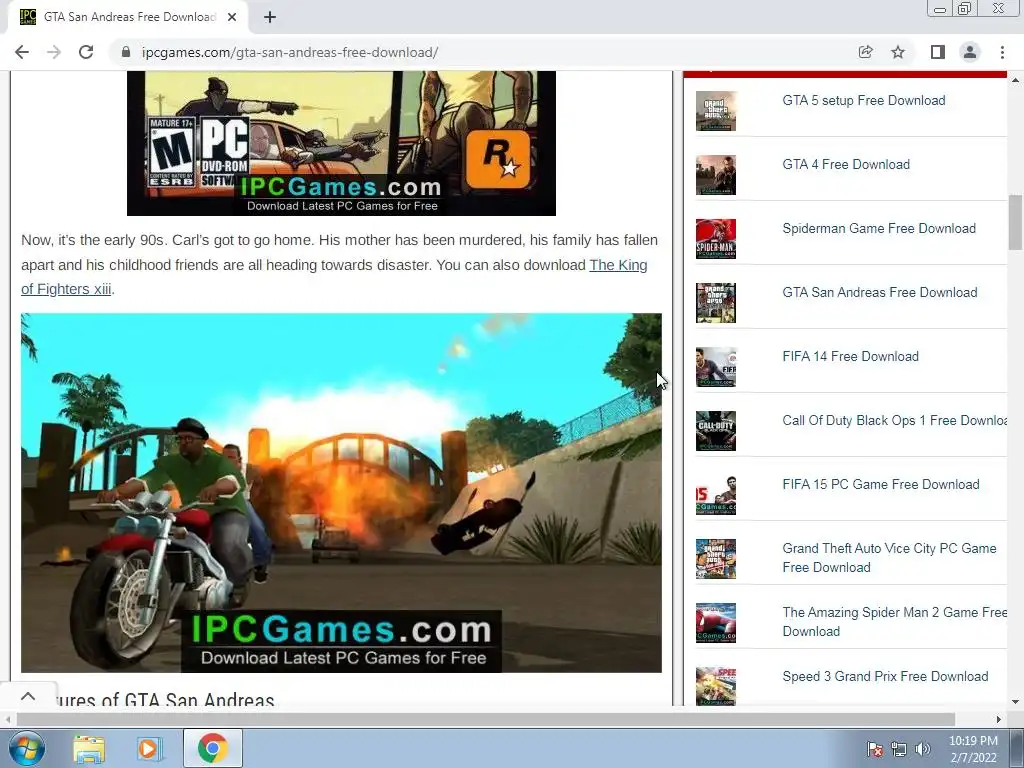Click the horizontal scrollbar right arrow
The width and height of the screenshot is (1024, 768).
(999, 719)
